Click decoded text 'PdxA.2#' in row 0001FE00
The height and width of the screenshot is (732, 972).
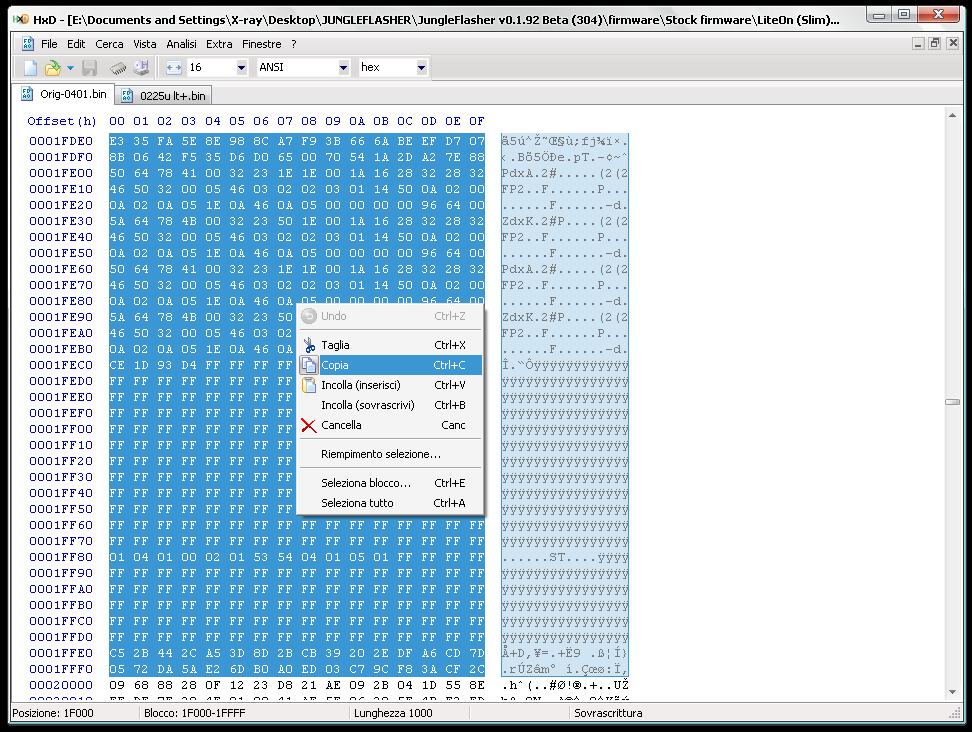(529, 173)
